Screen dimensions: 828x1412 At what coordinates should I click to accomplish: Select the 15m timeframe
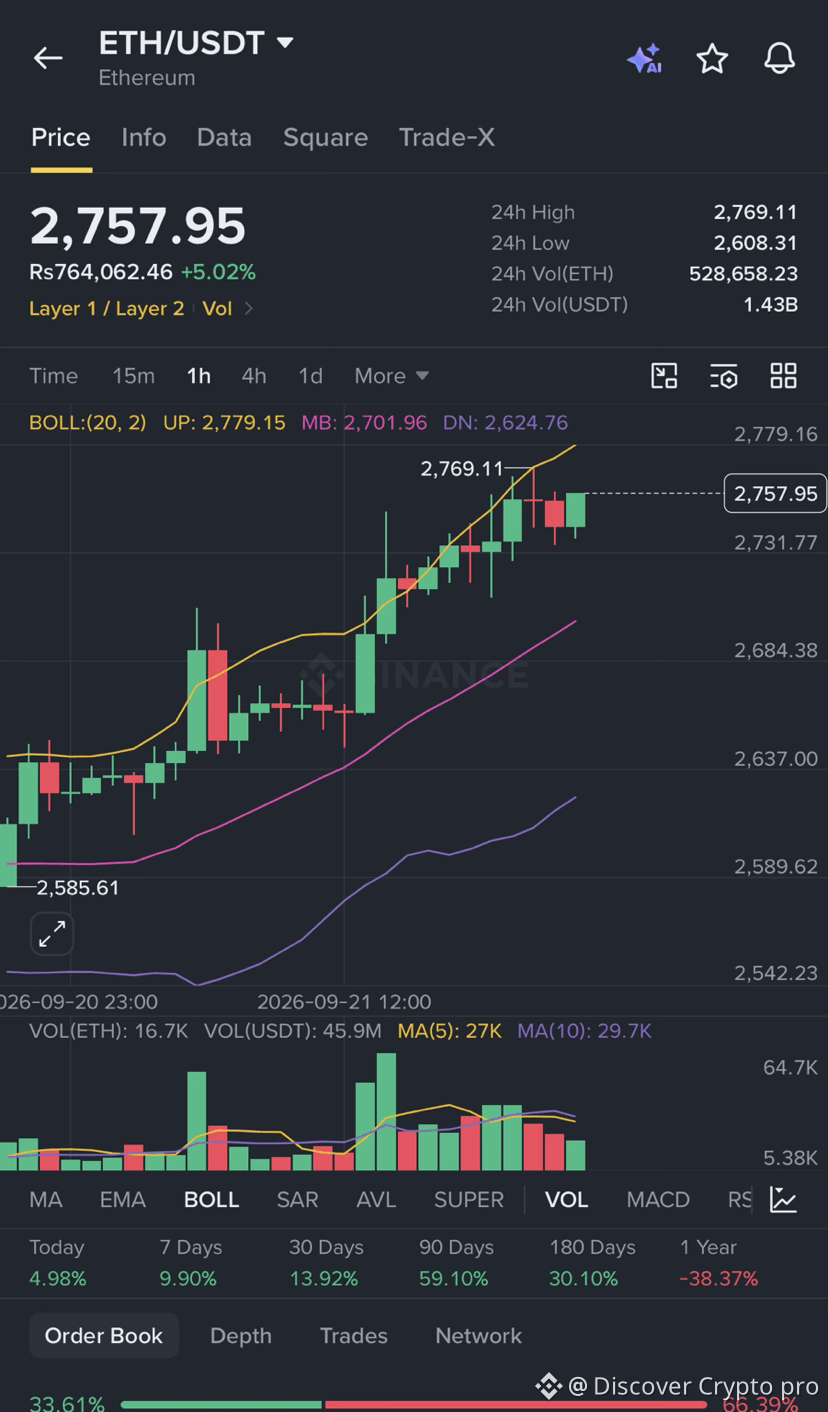pyautogui.click(x=133, y=376)
